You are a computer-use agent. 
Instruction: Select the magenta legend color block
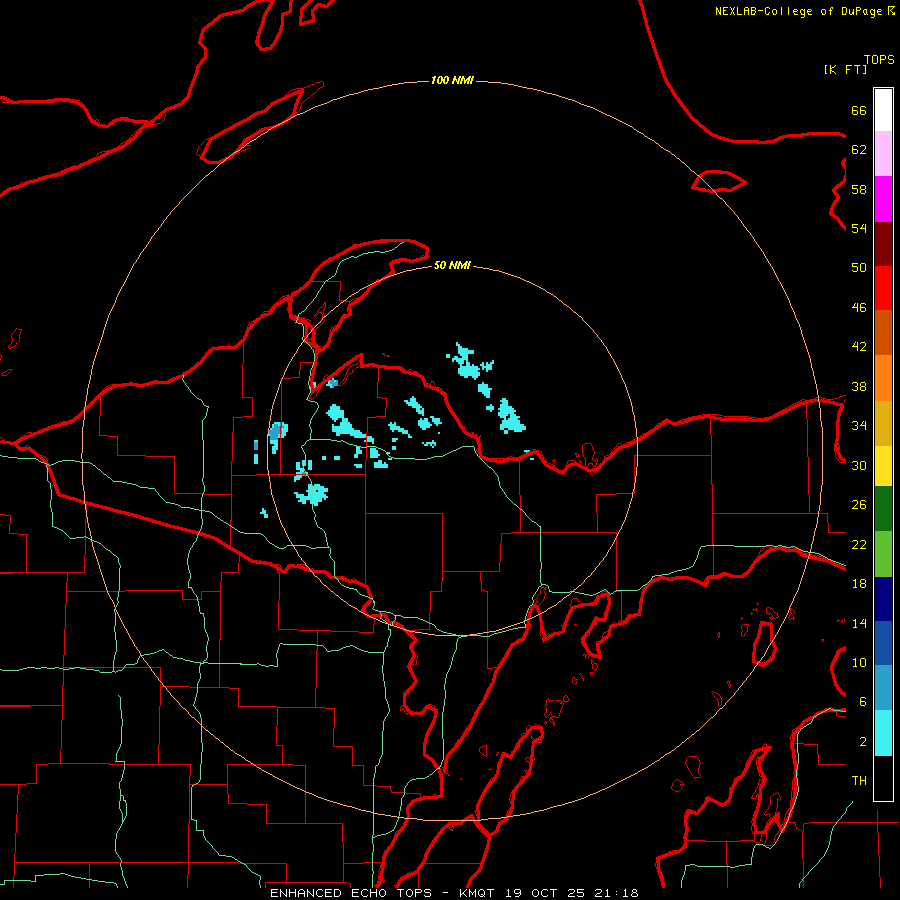tap(883, 199)
